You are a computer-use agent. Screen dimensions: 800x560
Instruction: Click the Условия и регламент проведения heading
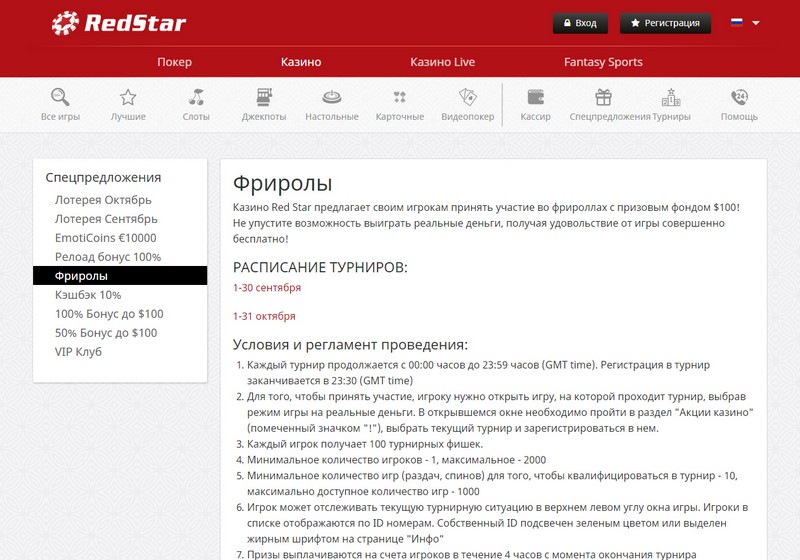click(x=350, y=345)
